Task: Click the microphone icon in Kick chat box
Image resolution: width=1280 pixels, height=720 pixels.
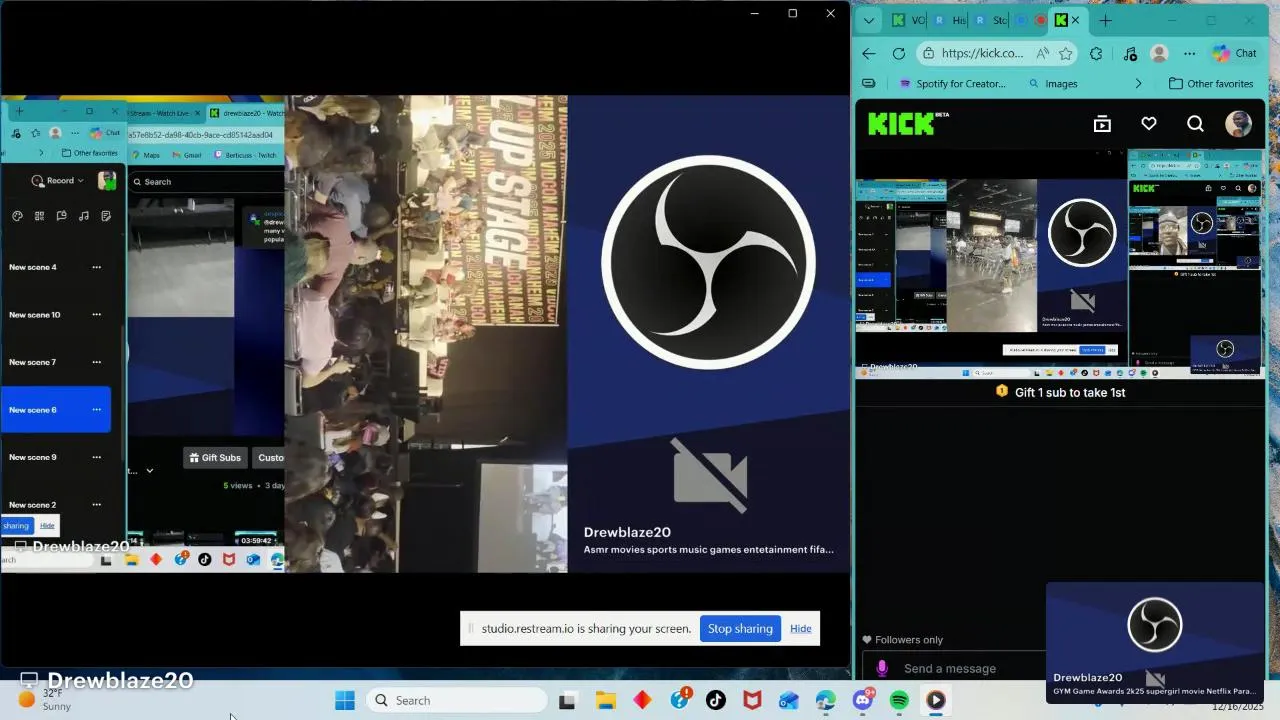Action: coord(882,668)
